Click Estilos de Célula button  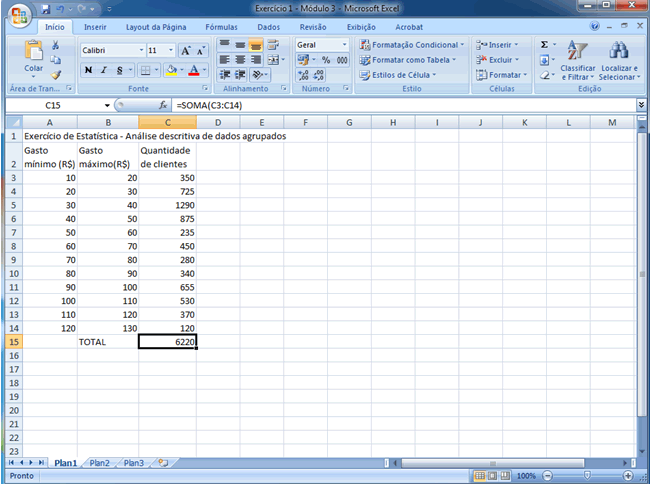tap(405, 75)
